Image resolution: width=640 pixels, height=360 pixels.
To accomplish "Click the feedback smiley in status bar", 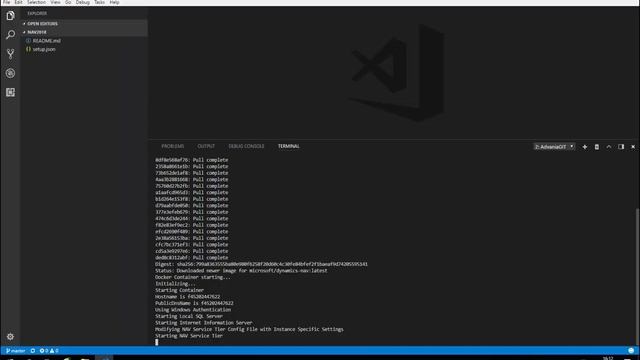I will click(631, 351).
